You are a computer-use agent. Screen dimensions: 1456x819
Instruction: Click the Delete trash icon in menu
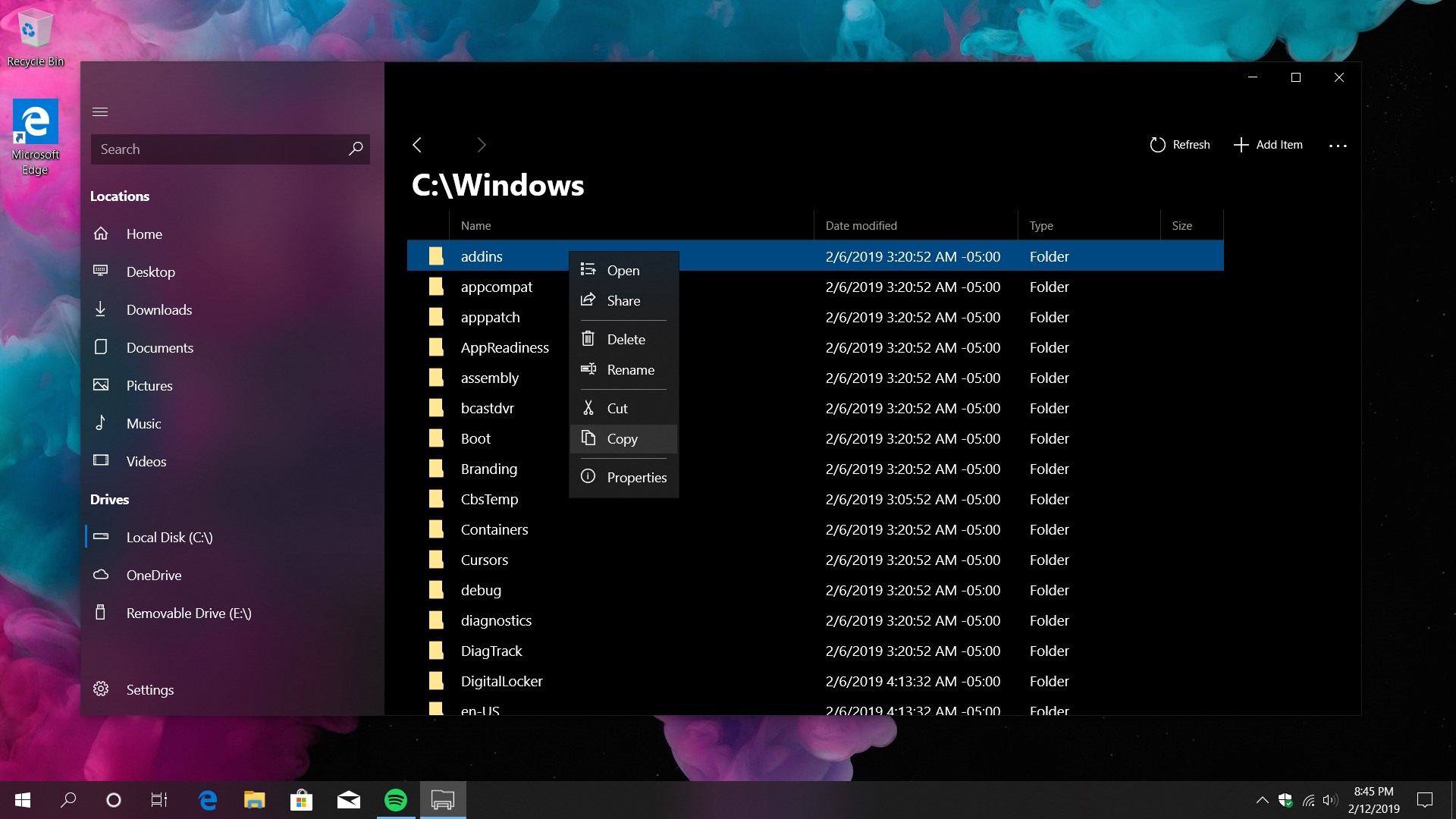coord(588,339)
